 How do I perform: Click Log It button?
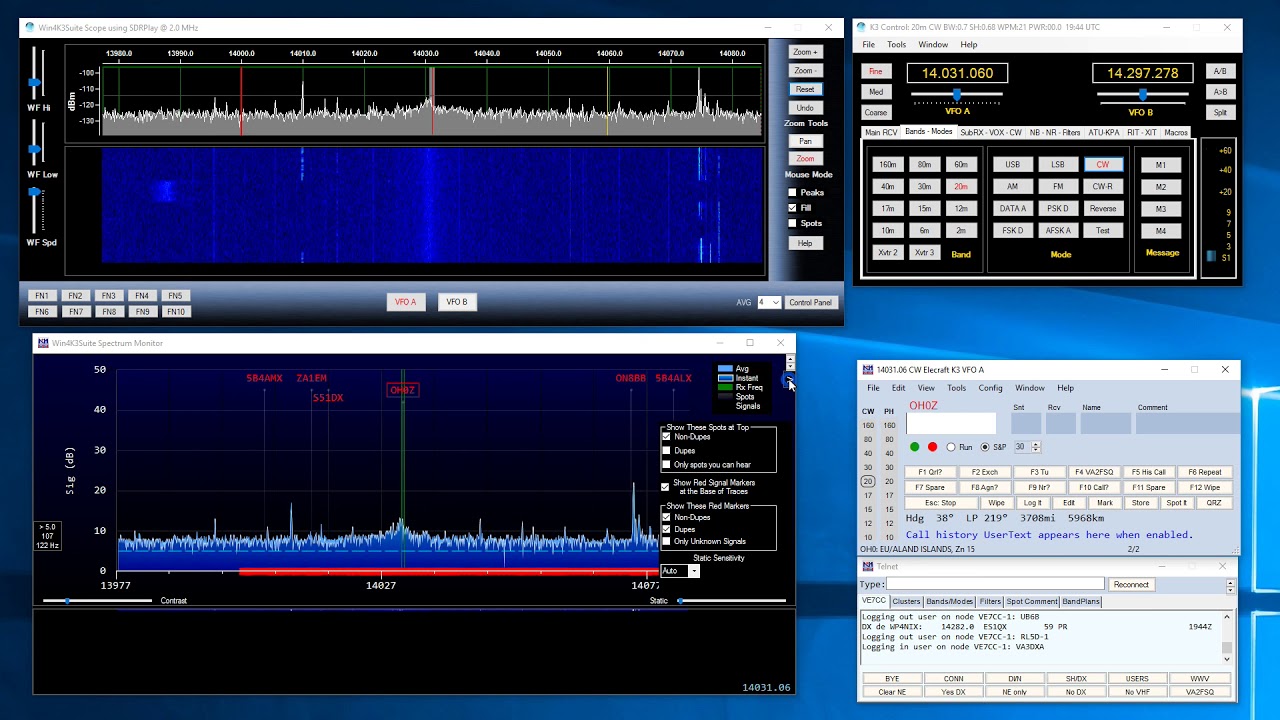[1033, 503]
